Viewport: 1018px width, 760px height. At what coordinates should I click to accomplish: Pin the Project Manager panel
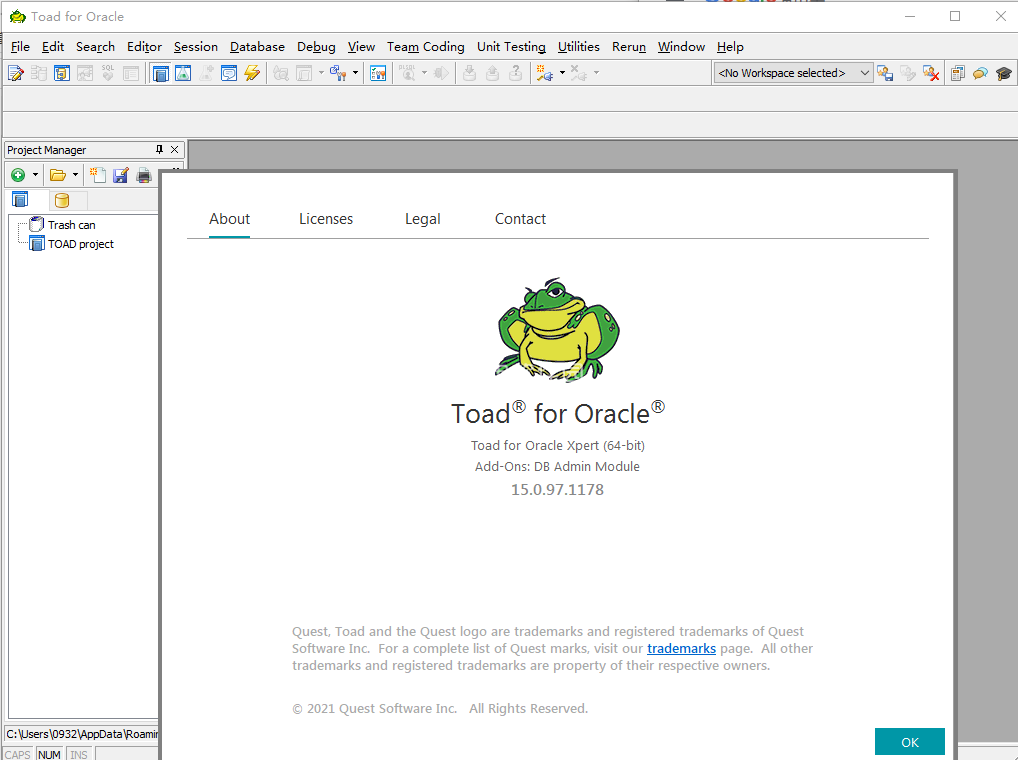[x=160, y=149]
